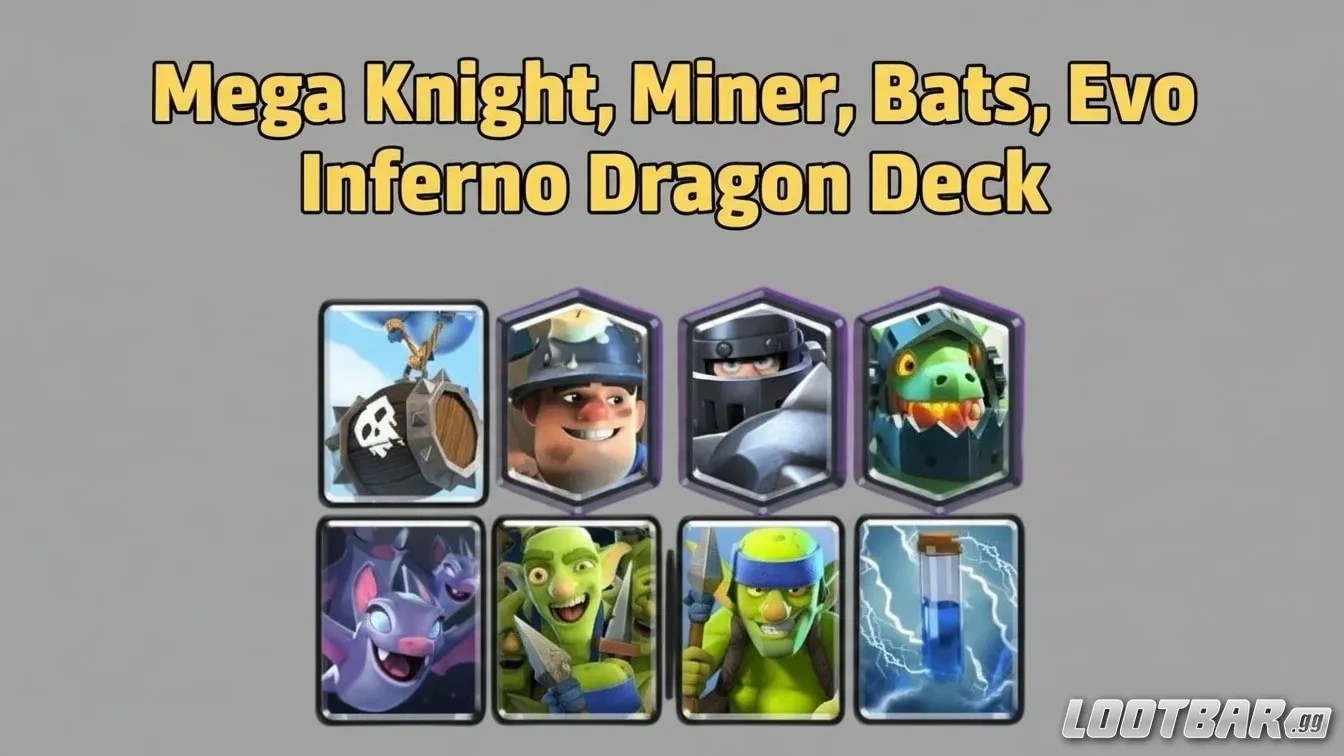
Task: Select the Bats card
Action: pos(401,619)
